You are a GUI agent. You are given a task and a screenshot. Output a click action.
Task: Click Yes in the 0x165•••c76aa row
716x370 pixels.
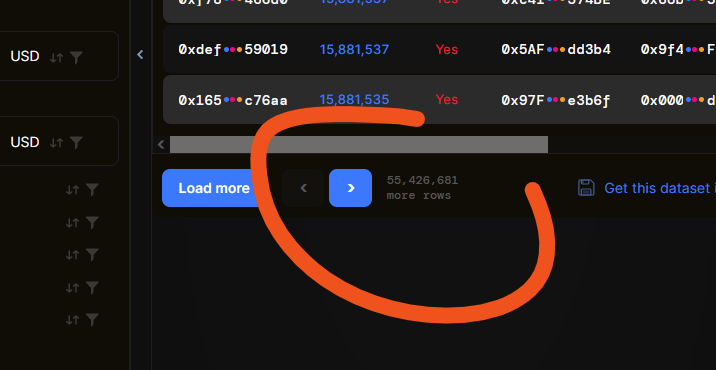(x=447, y=100)
